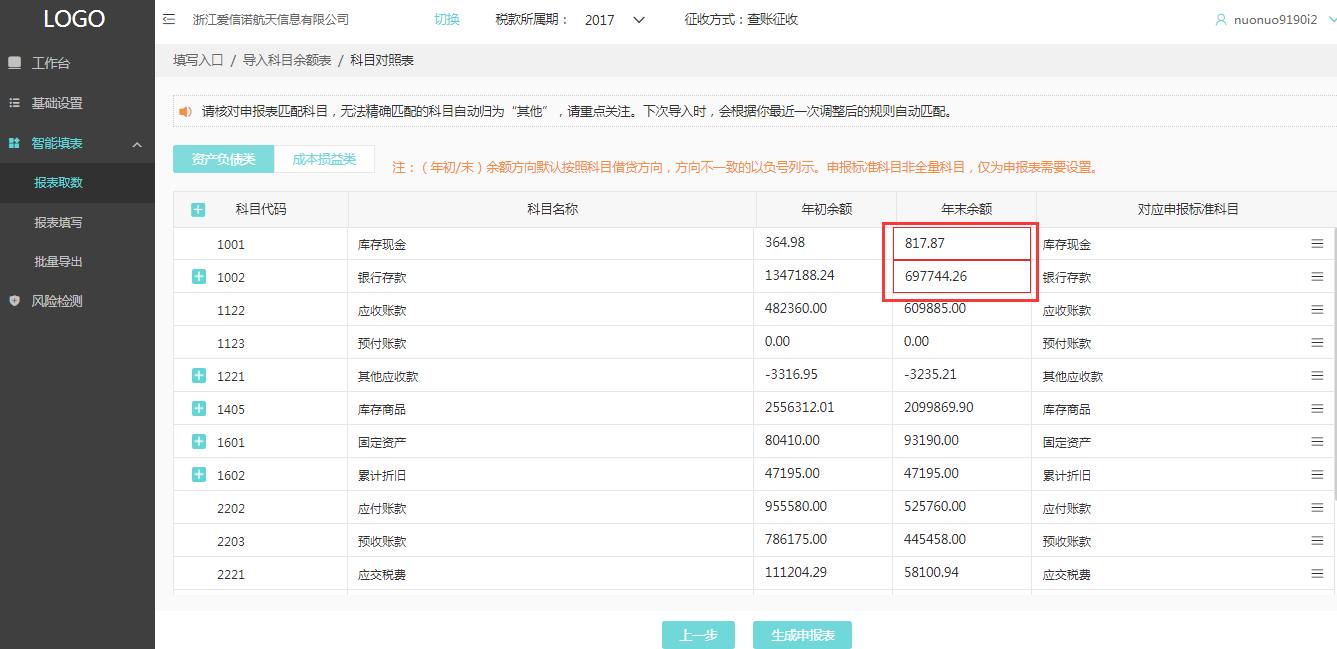1337x649 pixels.
Task: Click the 年末余额 column header
Action: pos(966,209)
